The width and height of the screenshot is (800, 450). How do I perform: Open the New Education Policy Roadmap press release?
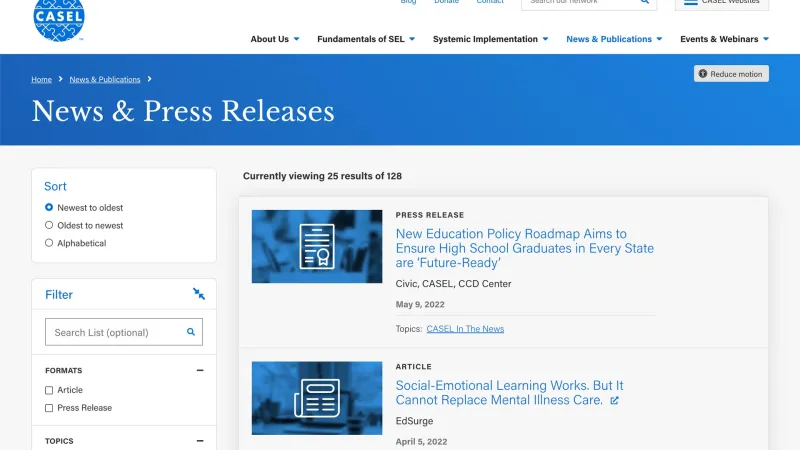[524, 248]
